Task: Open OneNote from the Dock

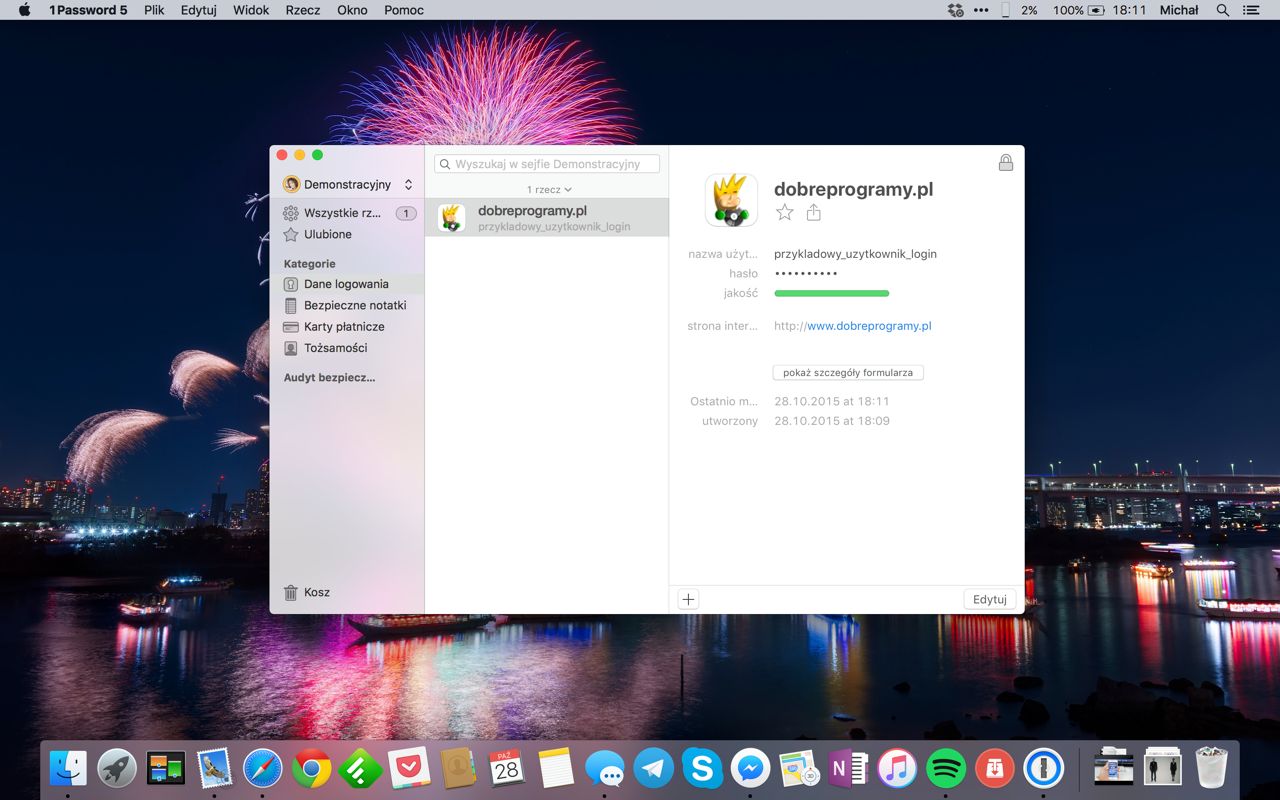Action: (x=848, y=768)
